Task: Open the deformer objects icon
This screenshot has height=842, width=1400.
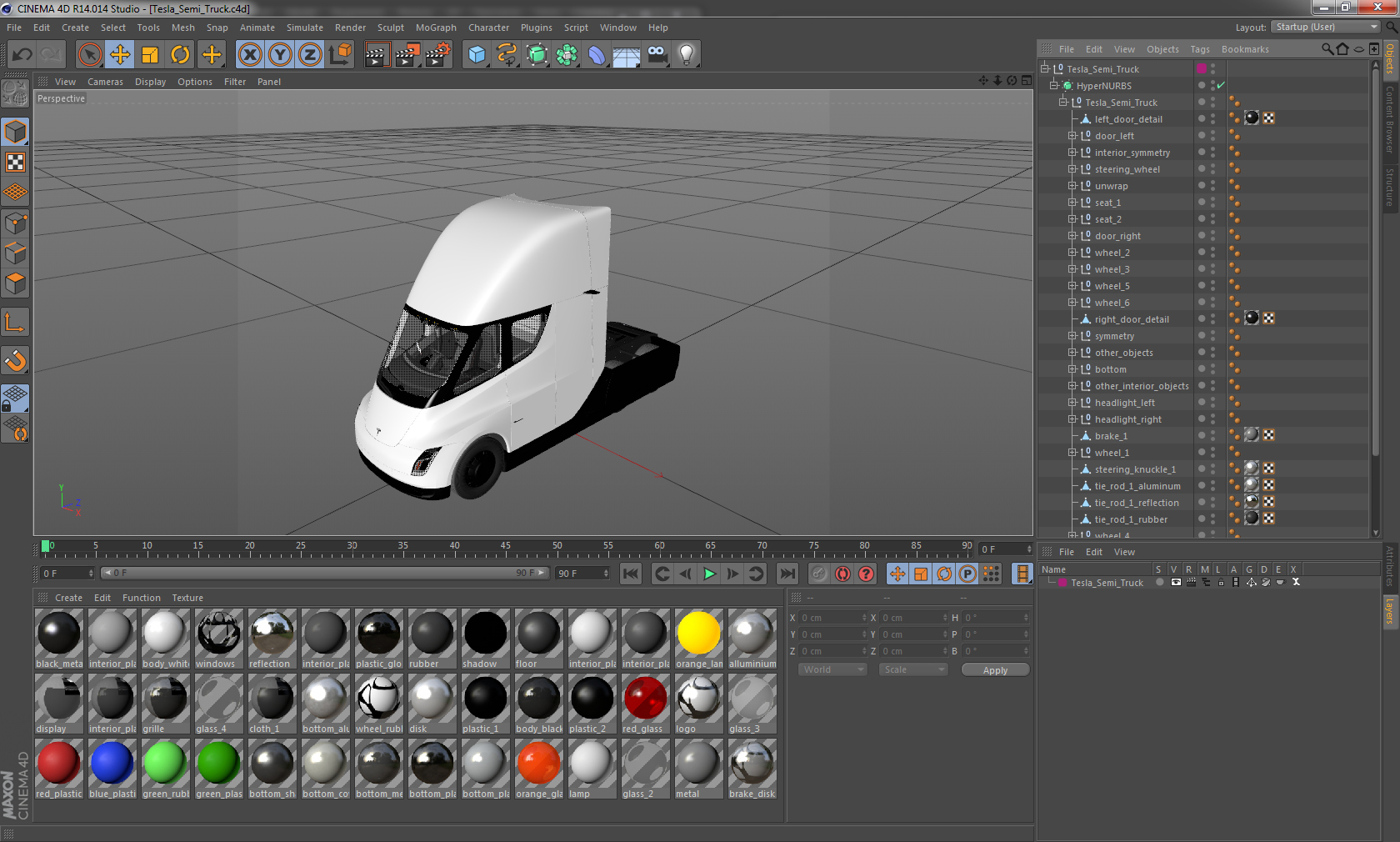Action: (x=597, y=55)
